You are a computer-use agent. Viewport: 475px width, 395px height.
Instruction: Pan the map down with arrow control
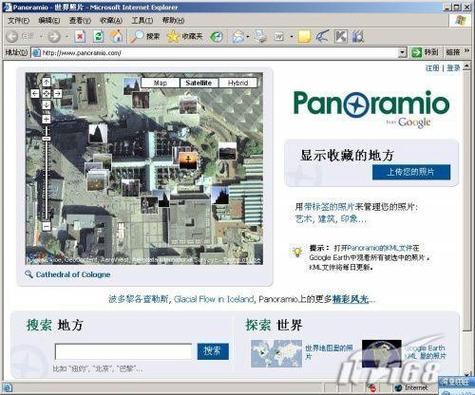46,105
